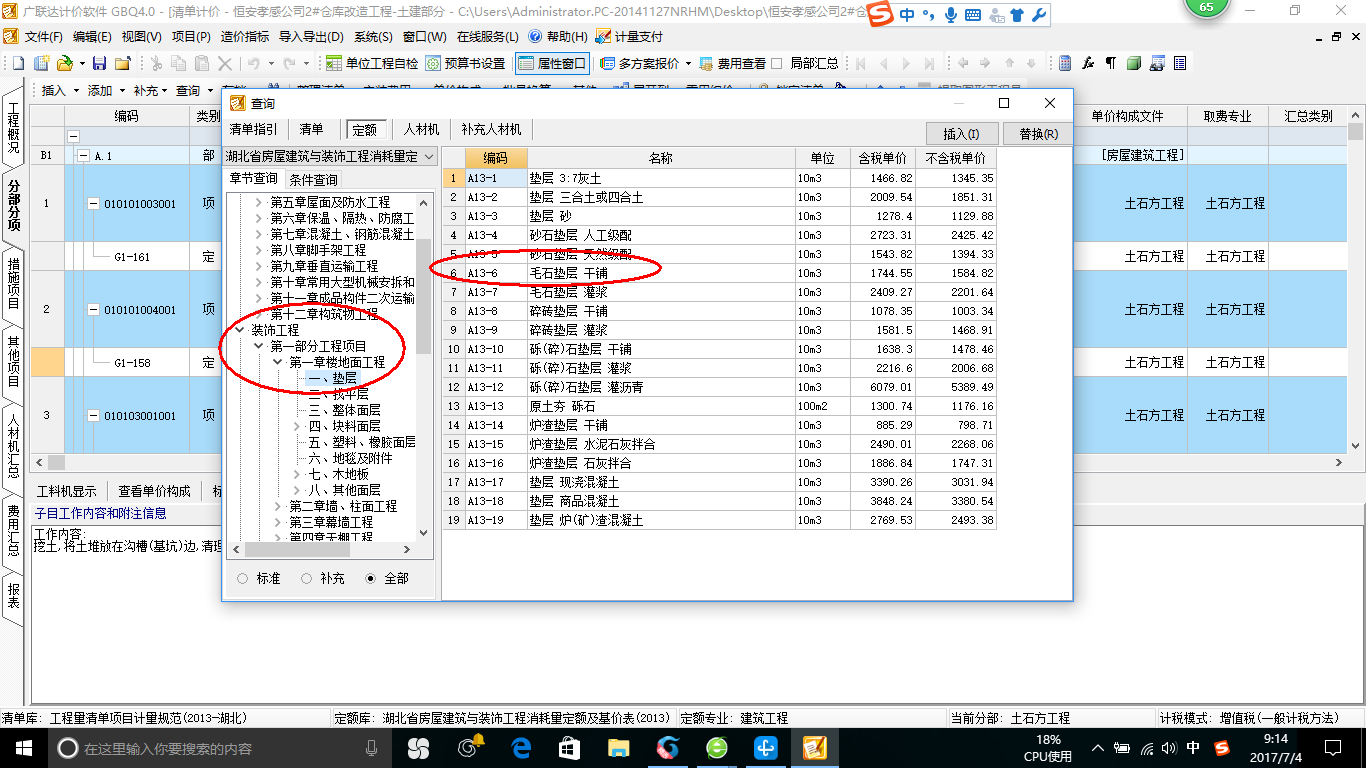Viewport: 1366px width, 768px height.
Task: Open 费用汇总 side tab
Action: click(x=14, y=530)
